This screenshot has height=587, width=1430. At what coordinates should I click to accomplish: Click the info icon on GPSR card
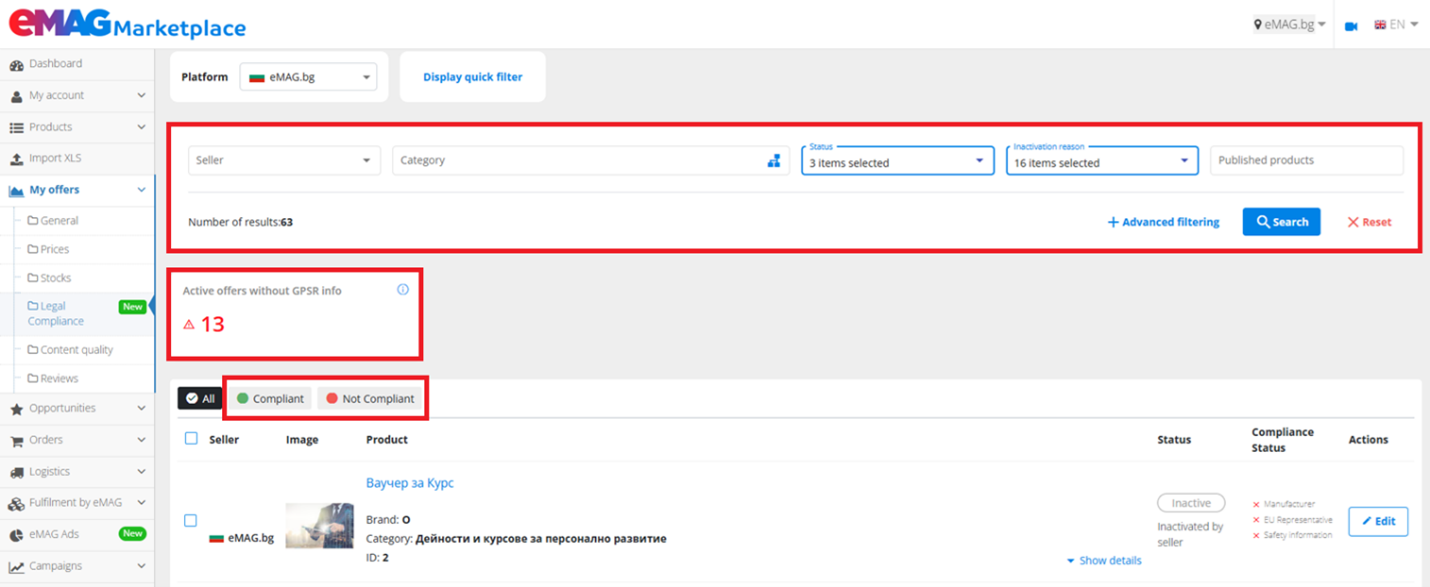click(403, 290)
